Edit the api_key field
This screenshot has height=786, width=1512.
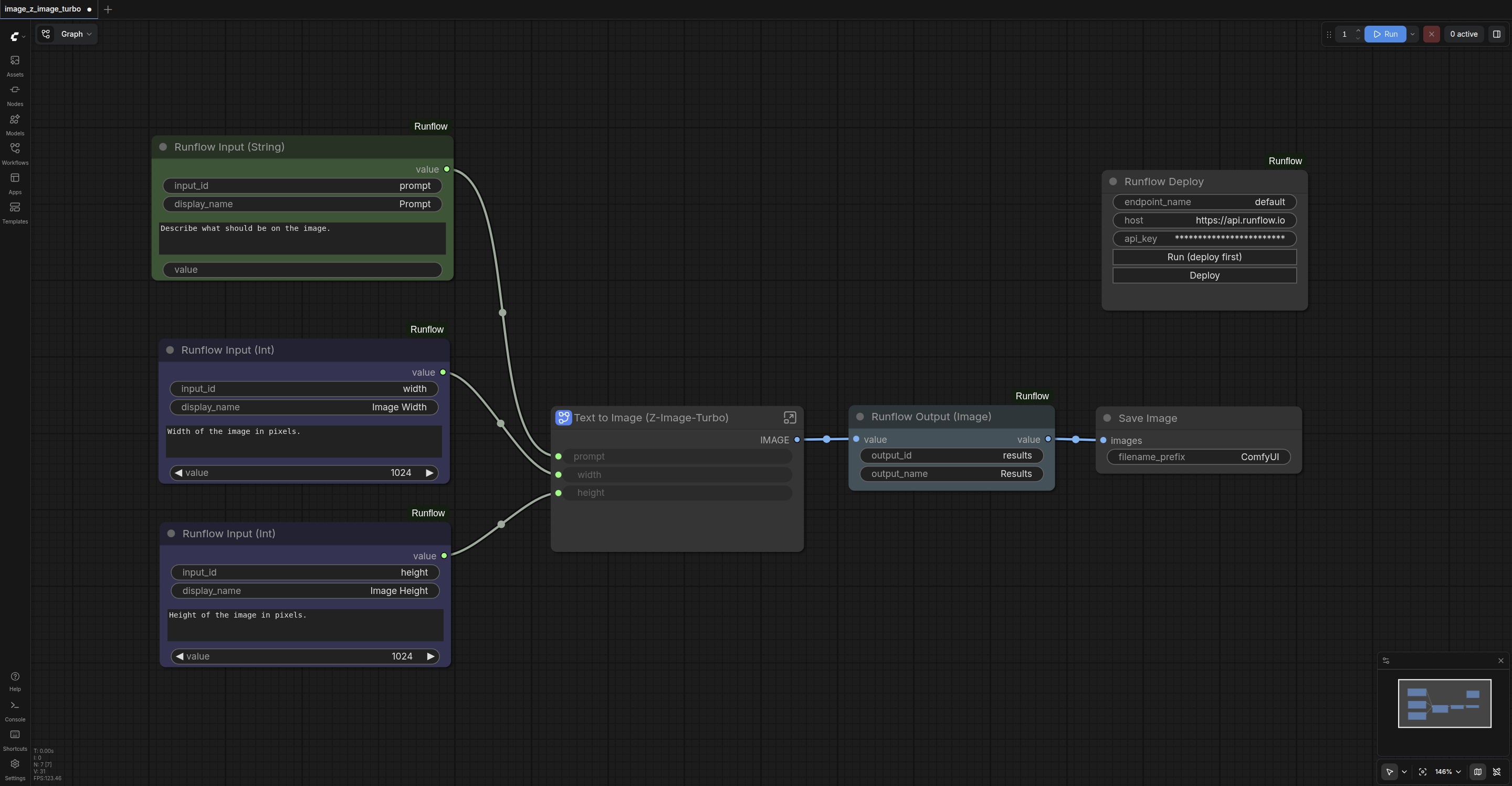coord(1204,239)
